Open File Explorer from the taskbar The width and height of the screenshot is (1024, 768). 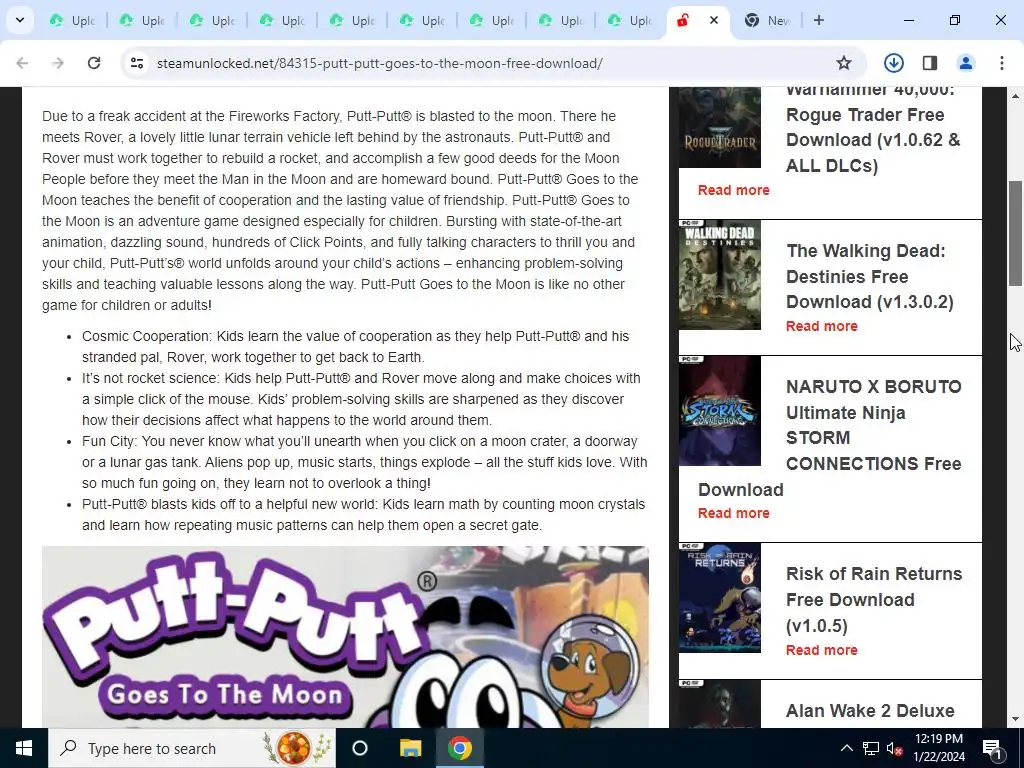point(410,748)
